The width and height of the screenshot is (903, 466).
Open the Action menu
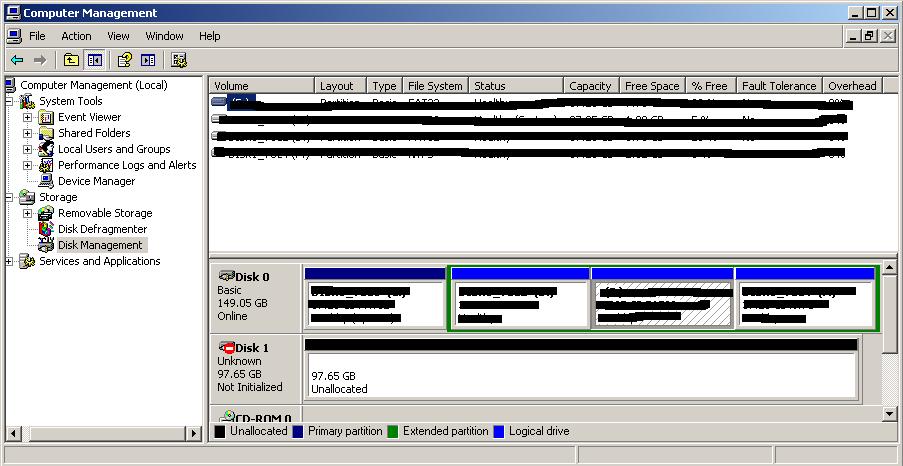(x=76, y=36)
